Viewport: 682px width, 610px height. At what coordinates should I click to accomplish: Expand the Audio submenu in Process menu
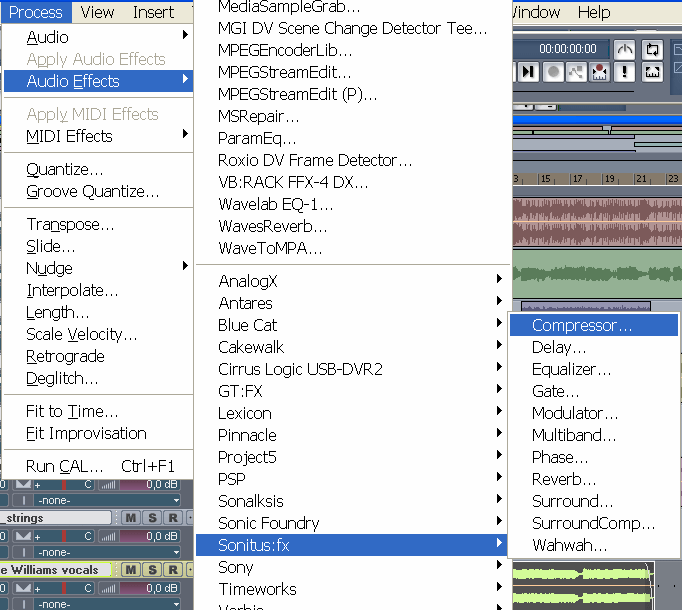[98, 37]
